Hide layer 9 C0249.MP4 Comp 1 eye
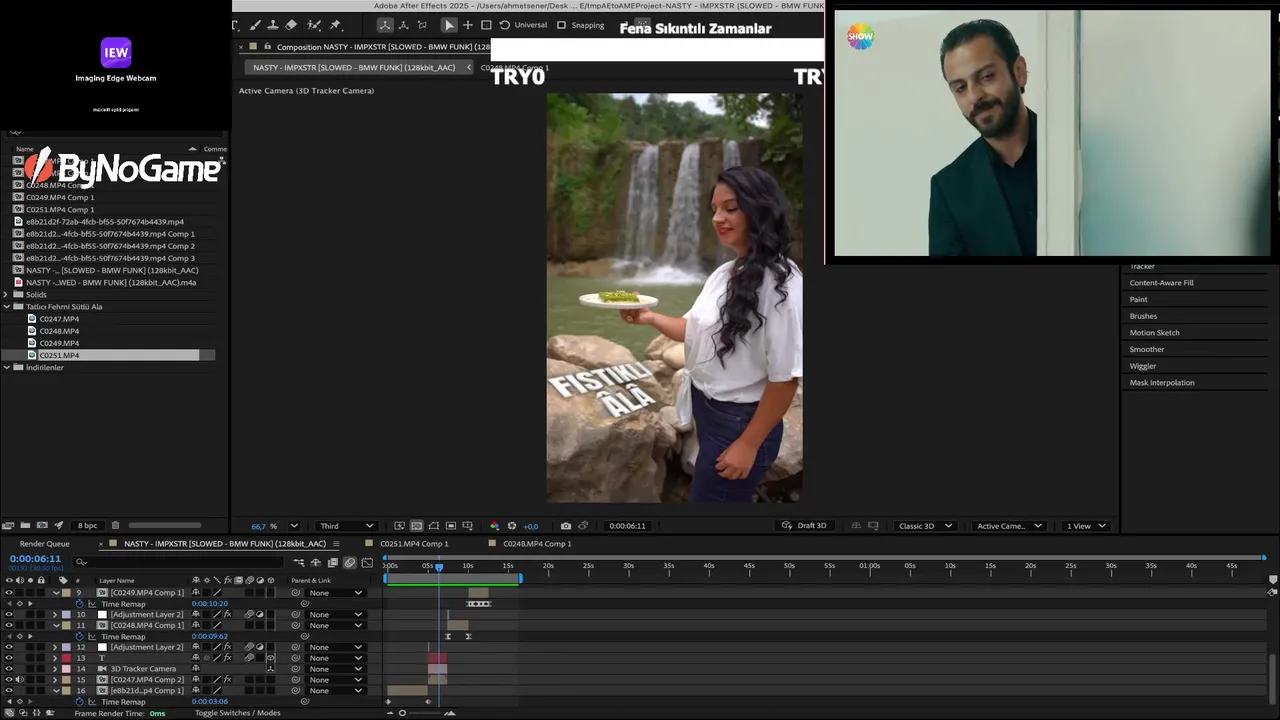Image resolution: width=1280 pixels, height=720 pixels. tap(9, 593)
